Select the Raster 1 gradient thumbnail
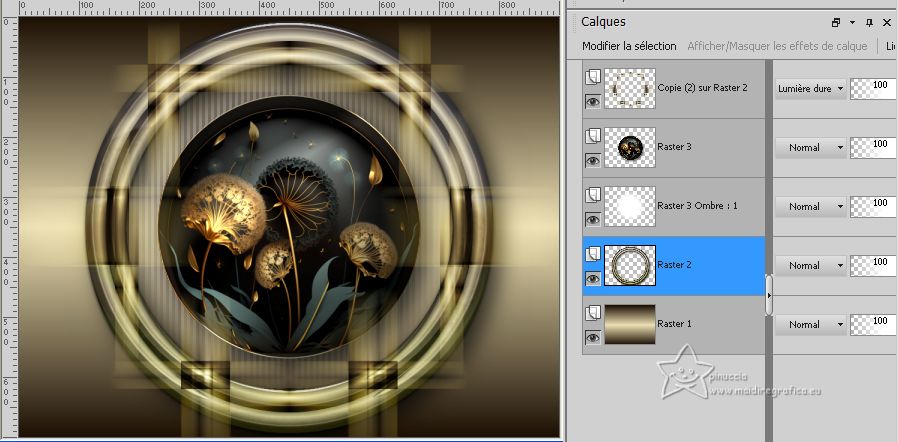Screen dimensions: 898x442 click(630, 325)
